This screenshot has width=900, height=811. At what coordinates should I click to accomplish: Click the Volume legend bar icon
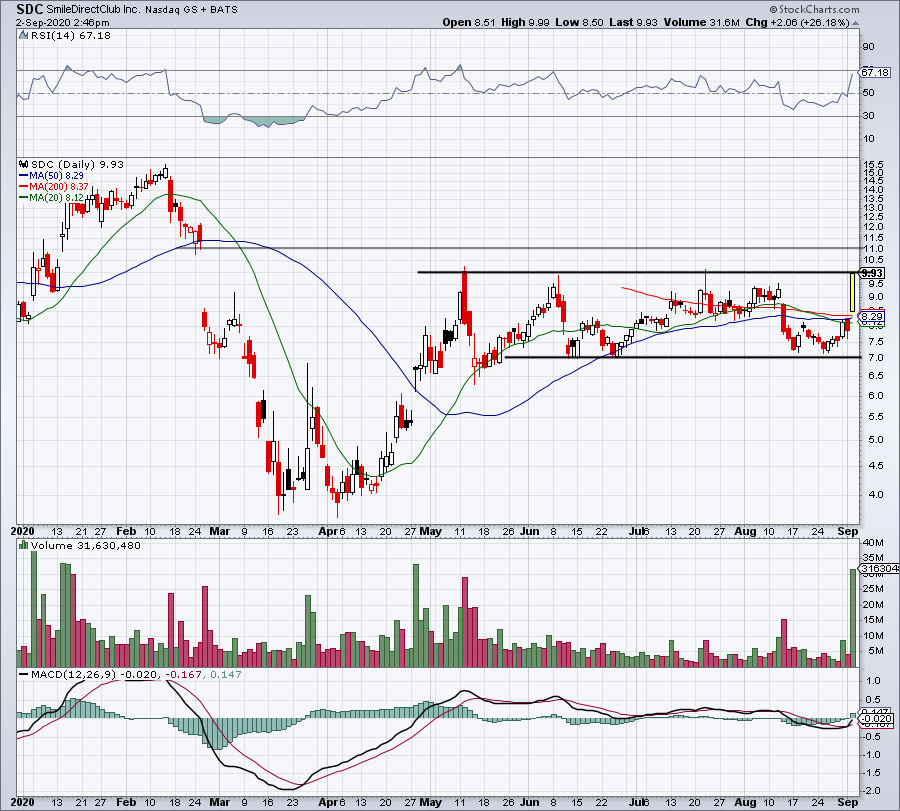23,545
